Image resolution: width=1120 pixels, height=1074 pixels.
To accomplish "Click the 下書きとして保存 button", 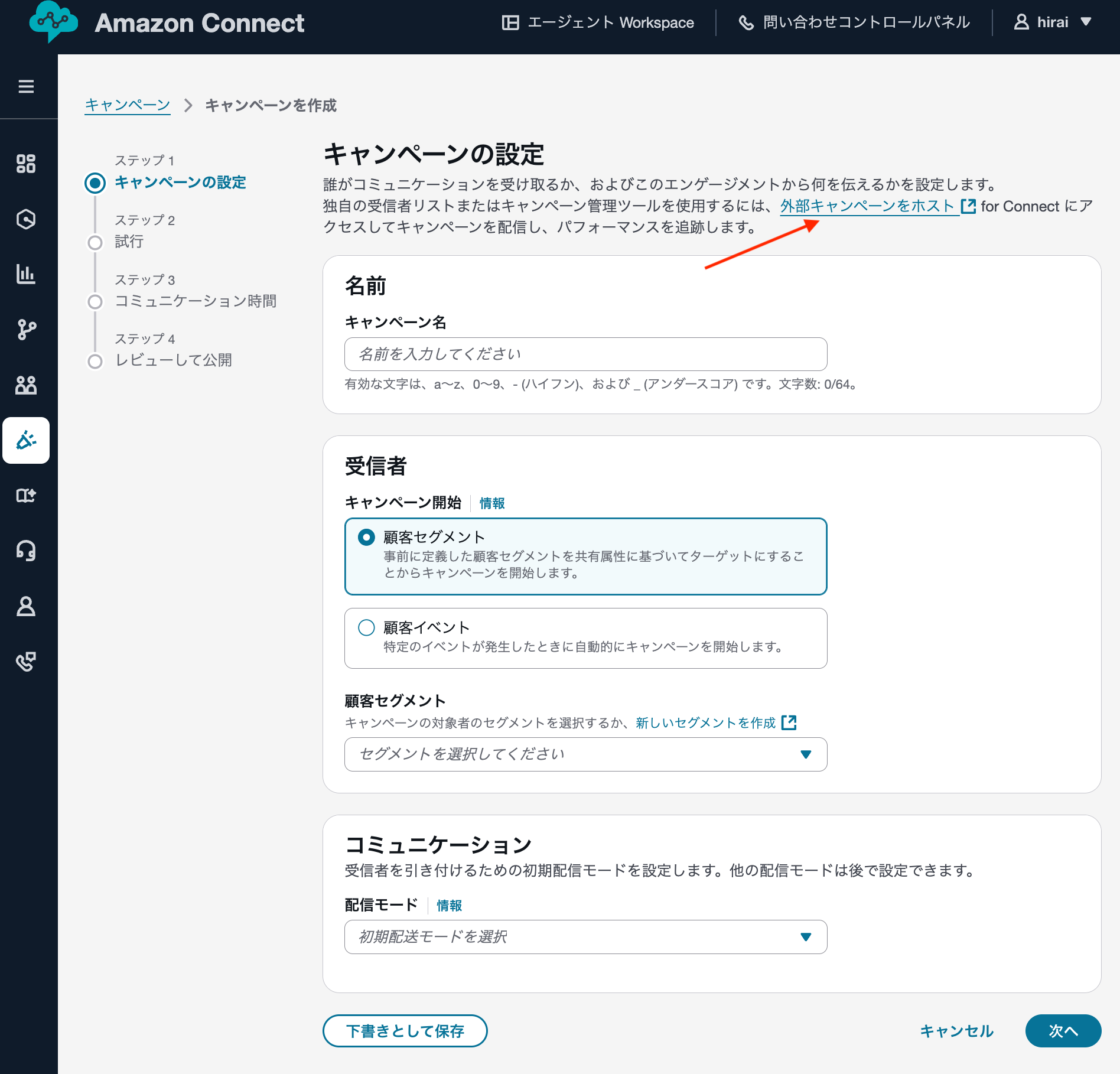I will point(405,1031).
